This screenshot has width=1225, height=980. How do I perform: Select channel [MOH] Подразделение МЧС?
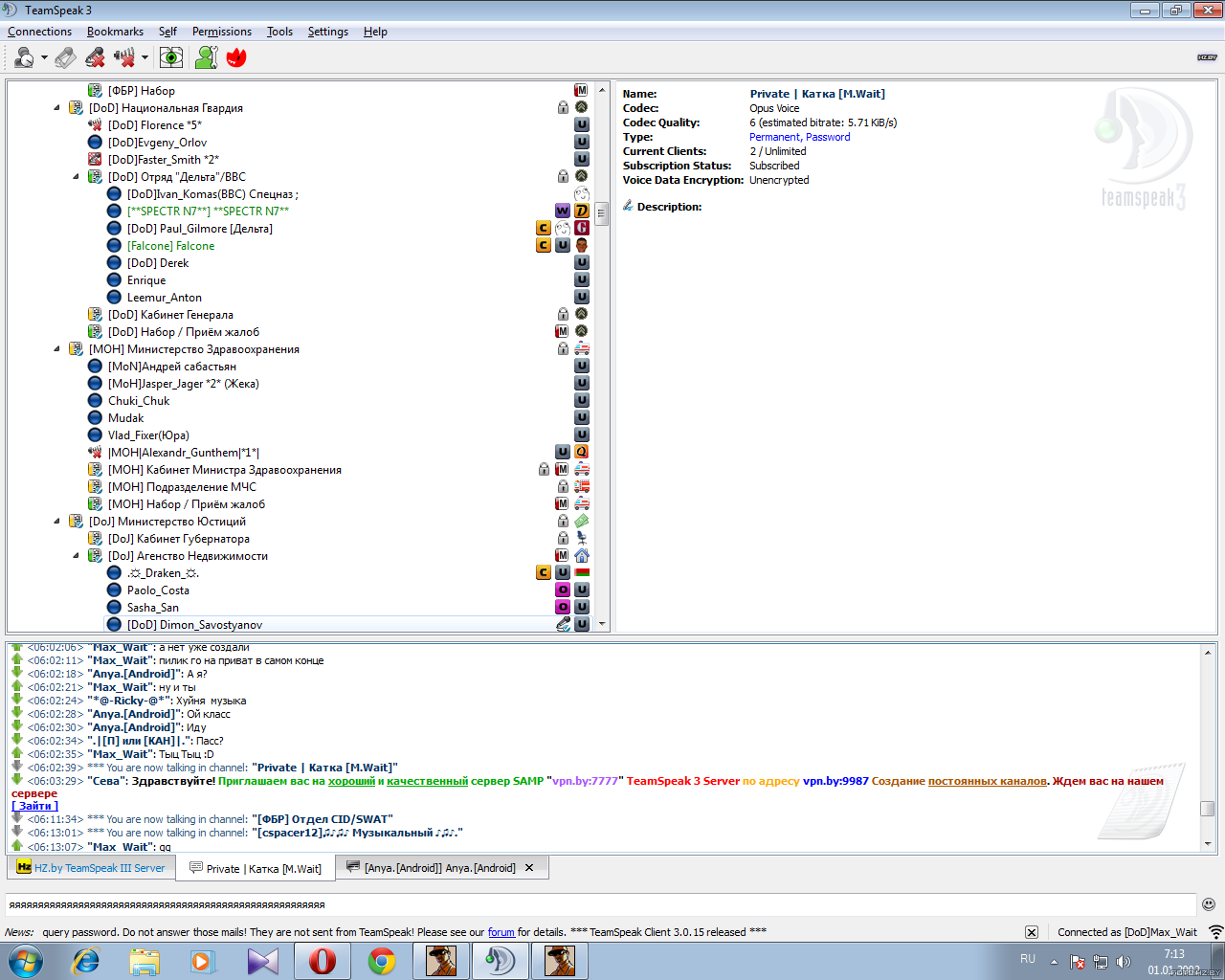[x=182, y=487]
